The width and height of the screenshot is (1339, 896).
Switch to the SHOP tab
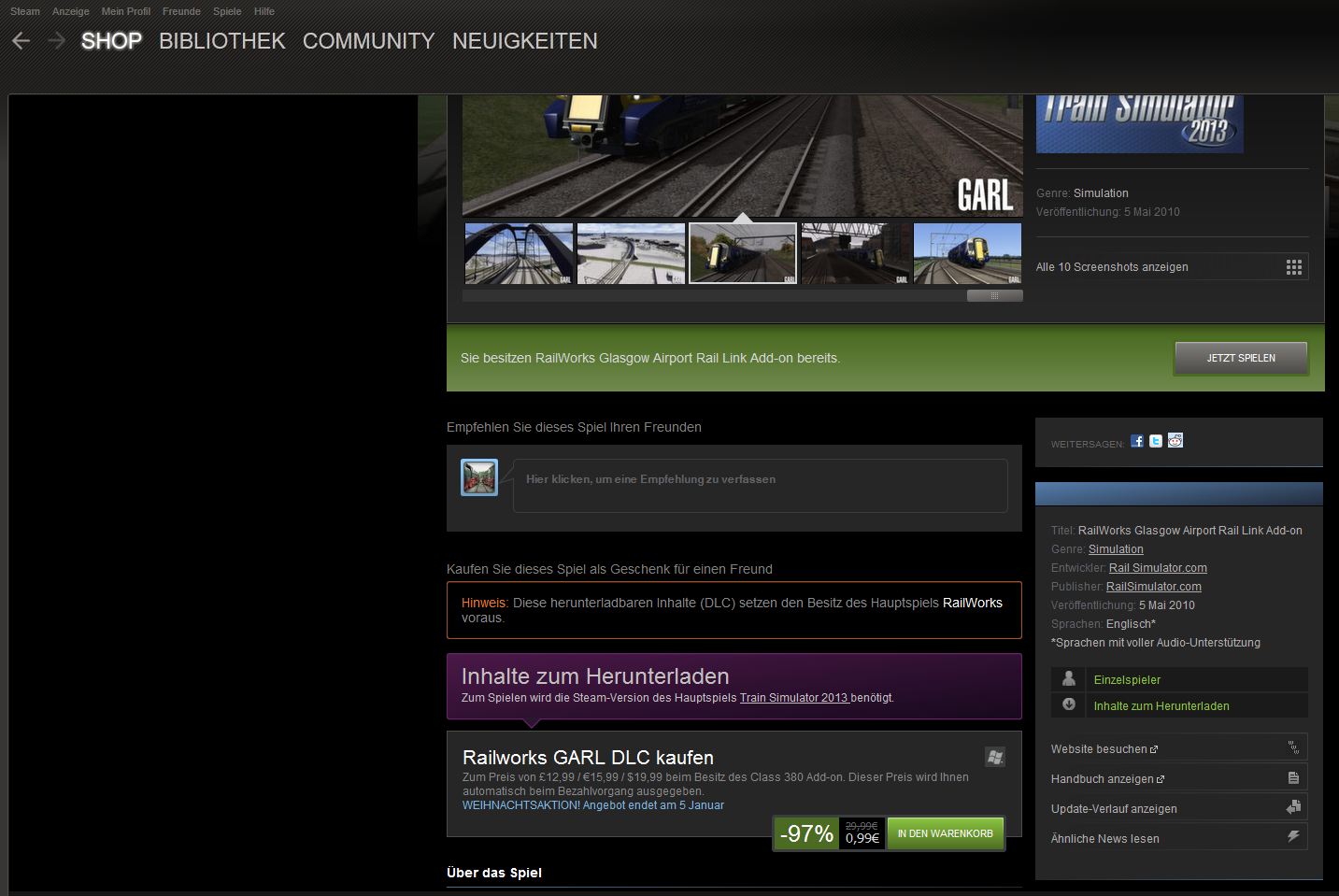click(x=111, y=41)
